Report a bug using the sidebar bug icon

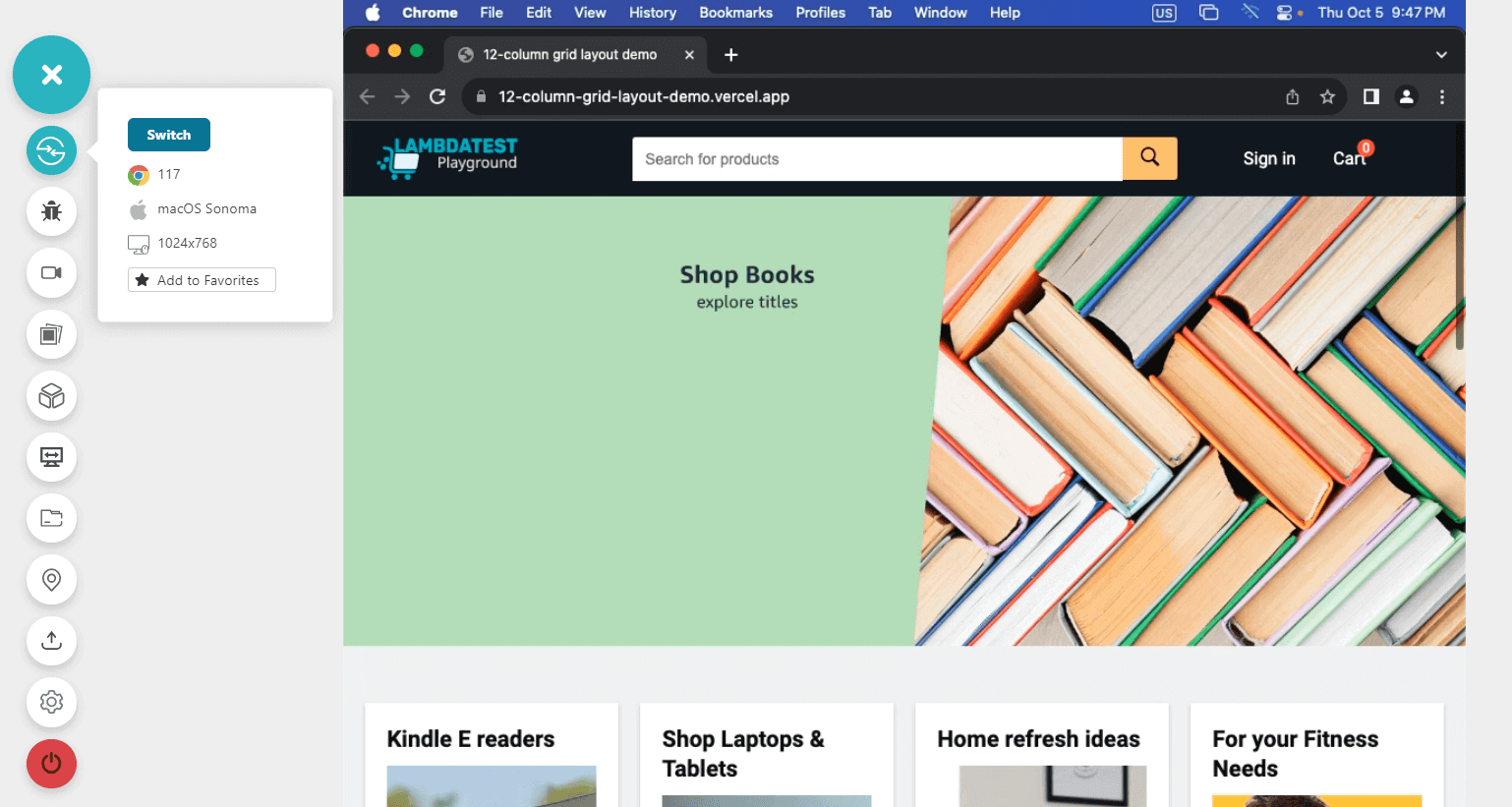[x=51, y=211]
